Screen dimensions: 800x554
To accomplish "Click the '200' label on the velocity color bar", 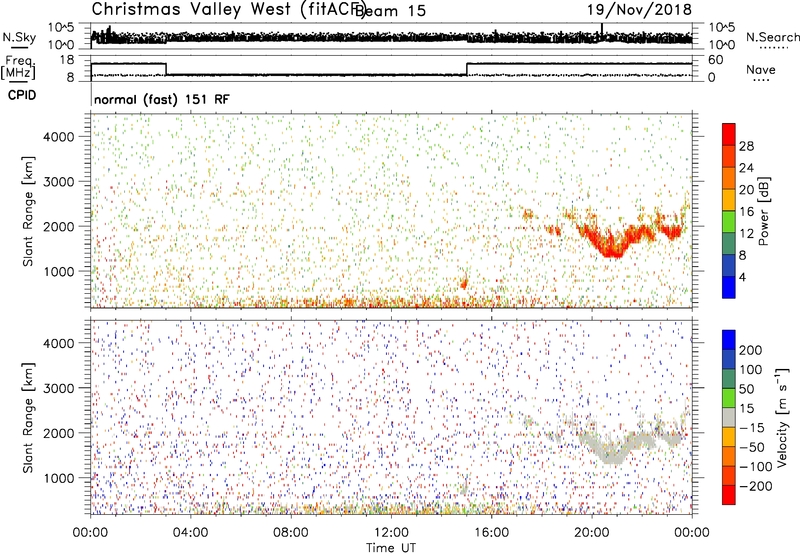I will [750, 350].
